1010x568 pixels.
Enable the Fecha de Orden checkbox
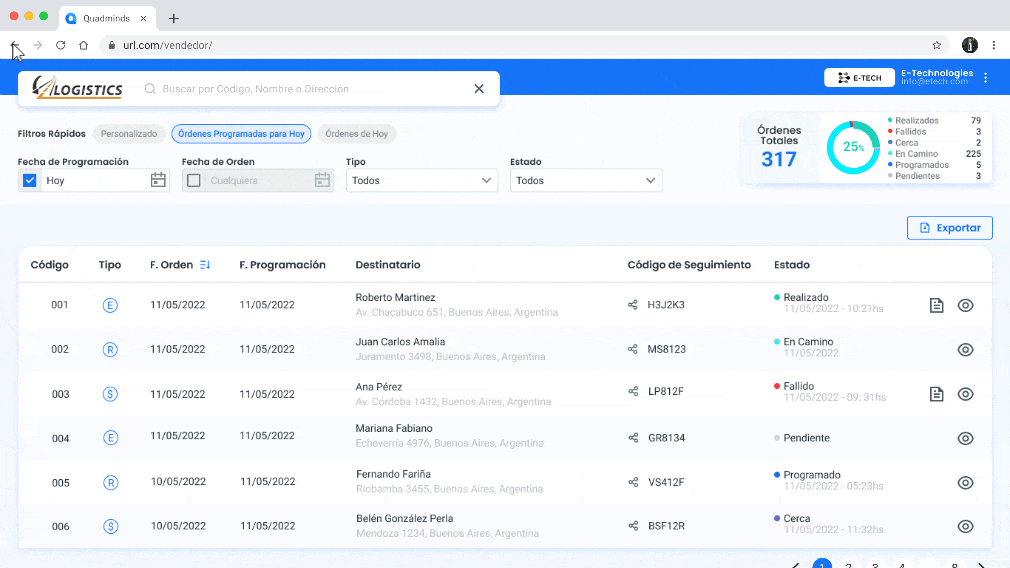[194, 180]
